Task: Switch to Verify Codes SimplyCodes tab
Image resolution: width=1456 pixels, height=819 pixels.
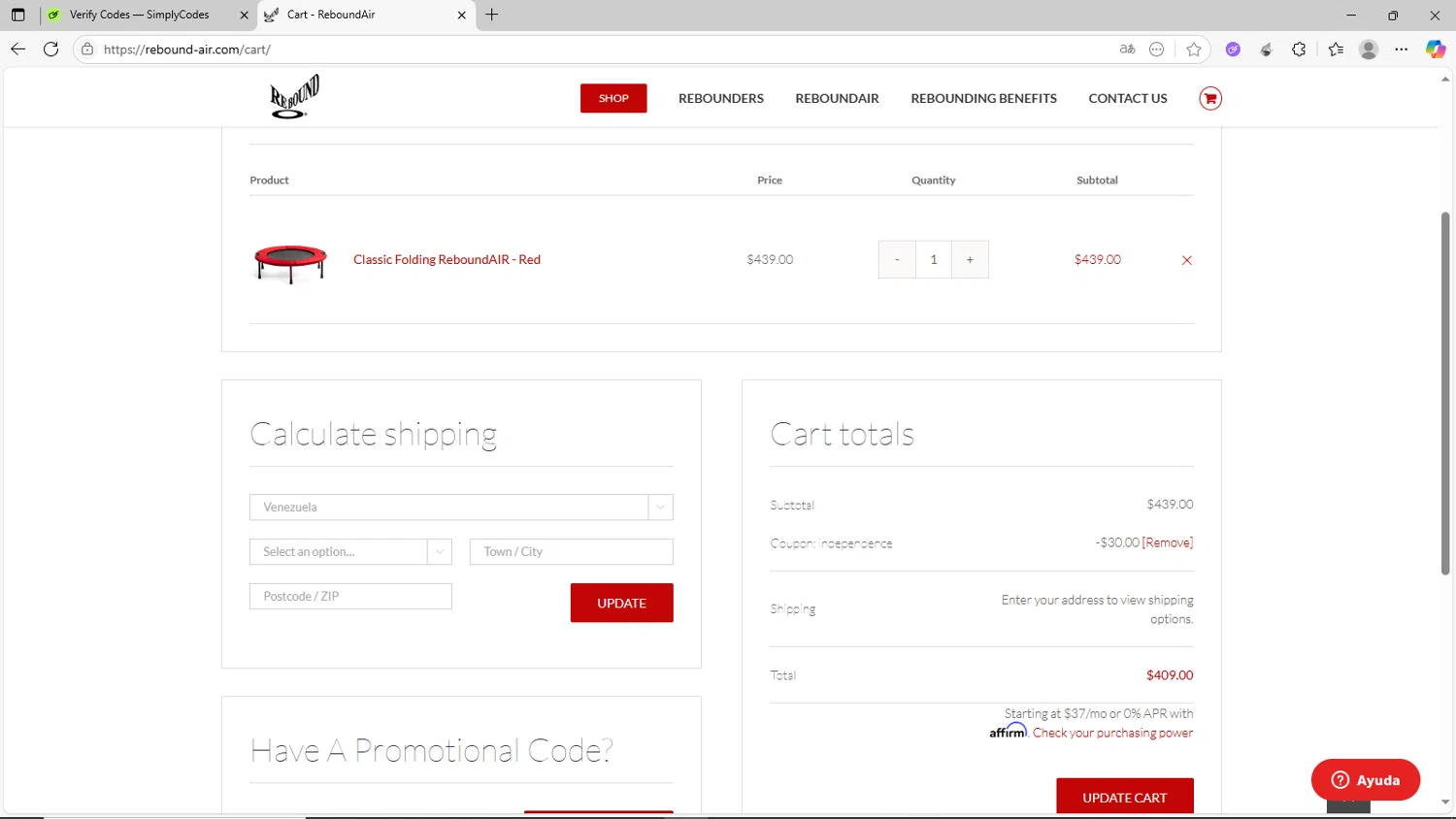Action: [x=139, y=15]
